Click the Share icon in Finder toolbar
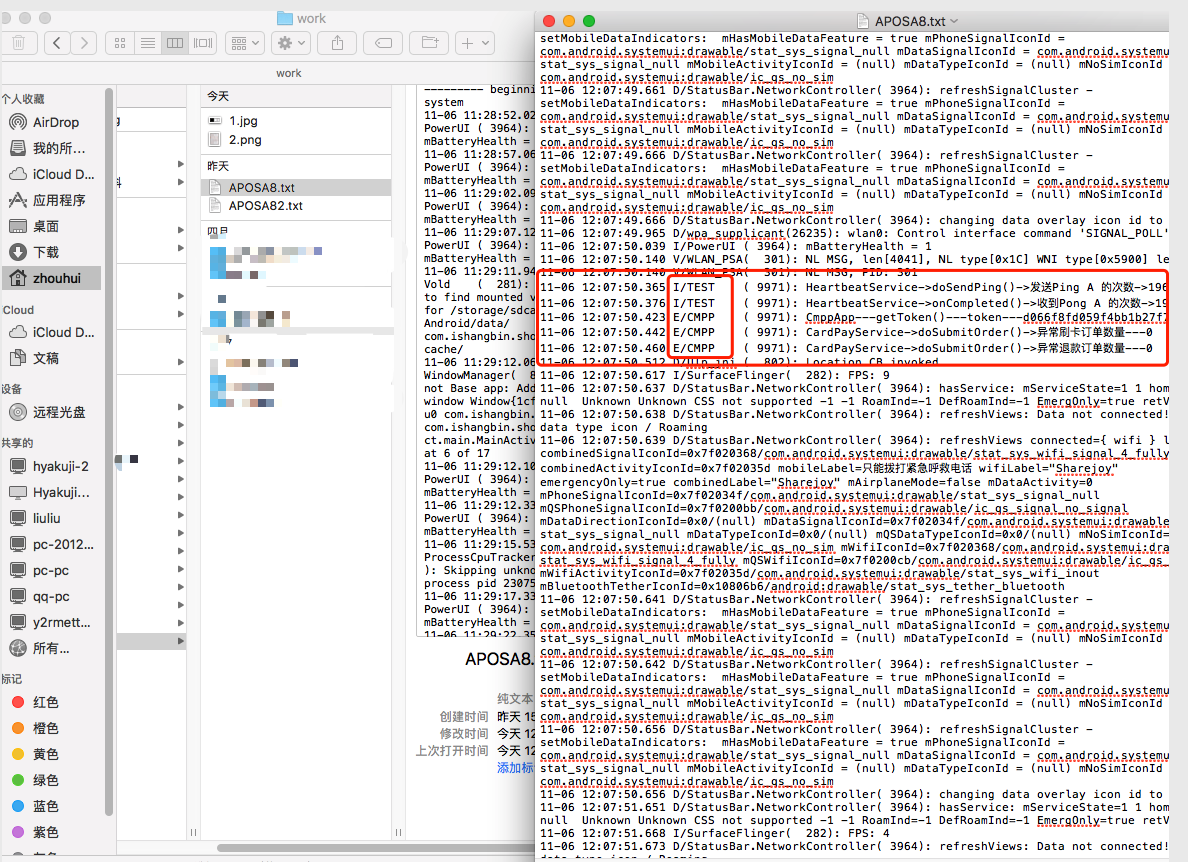The width and height of the screenshot is (1188, 862). click(338, 43)
